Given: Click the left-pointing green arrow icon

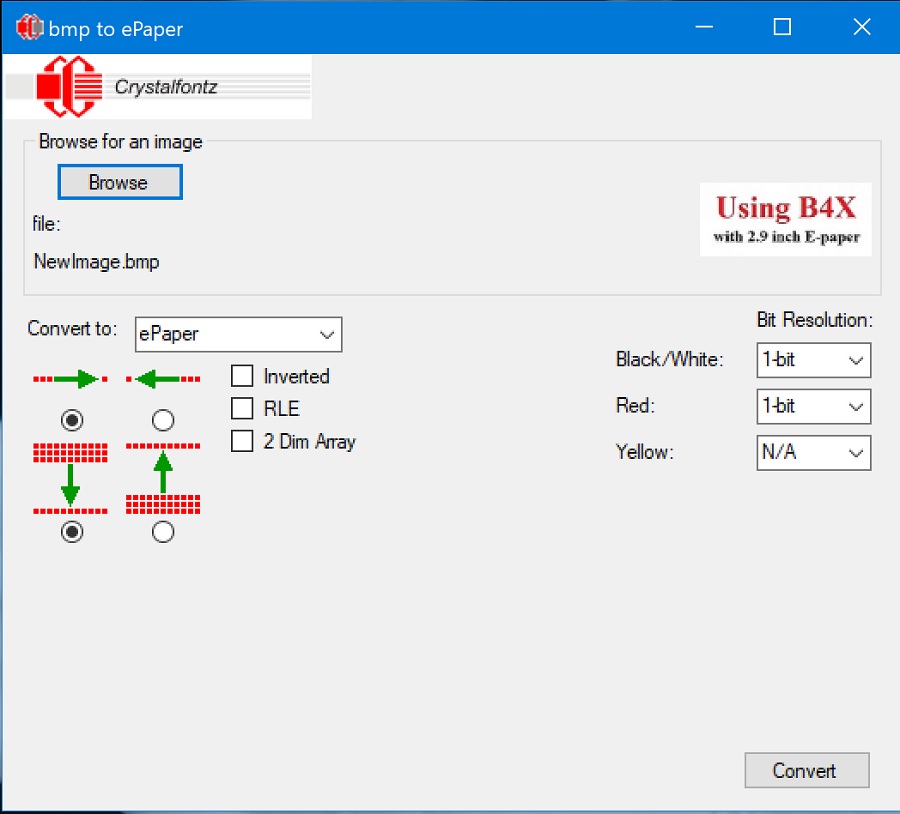Looking at the screenshot, I should coord(163,379).
